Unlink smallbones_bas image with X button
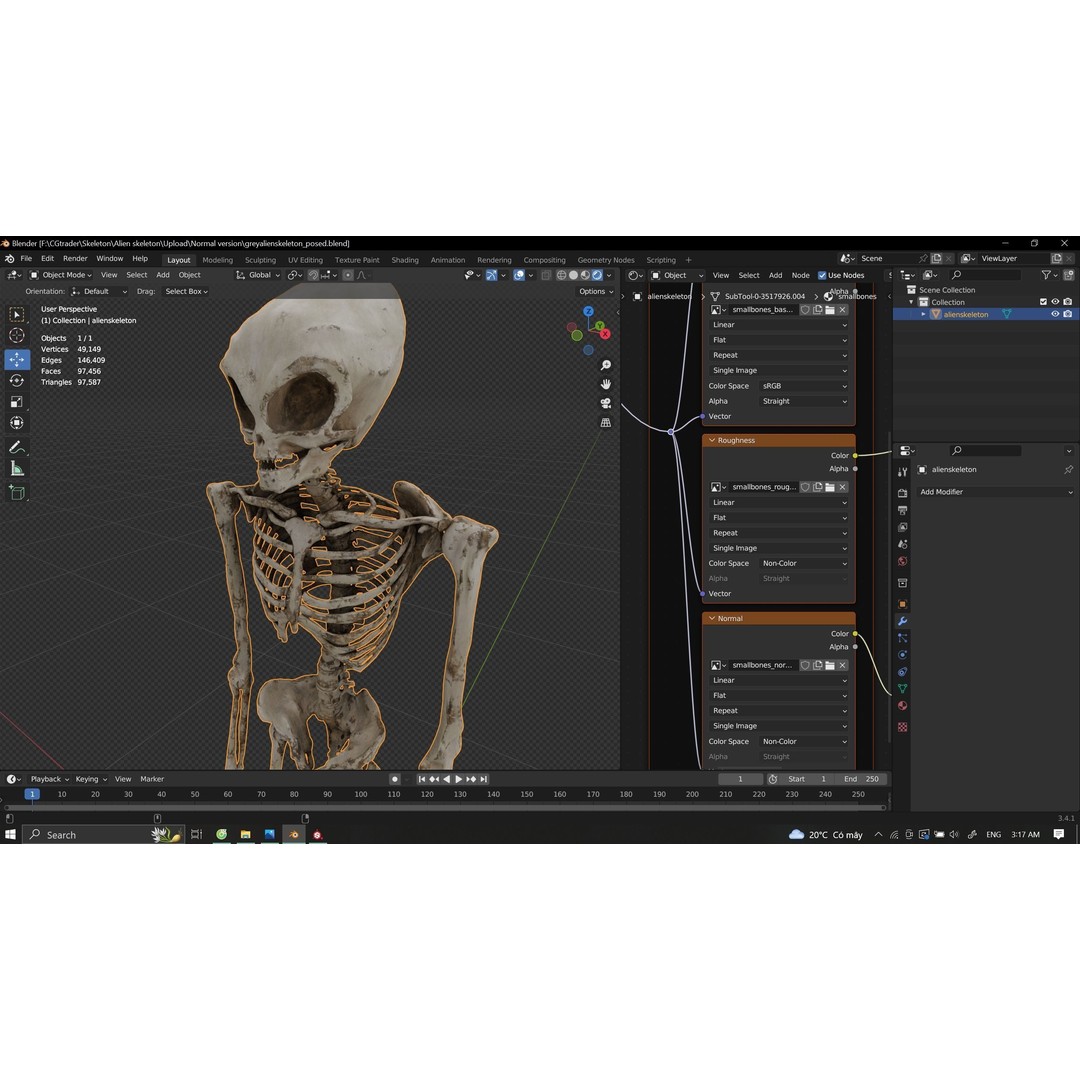This screenshot has height=1080, width=1080. coord(842,310)
